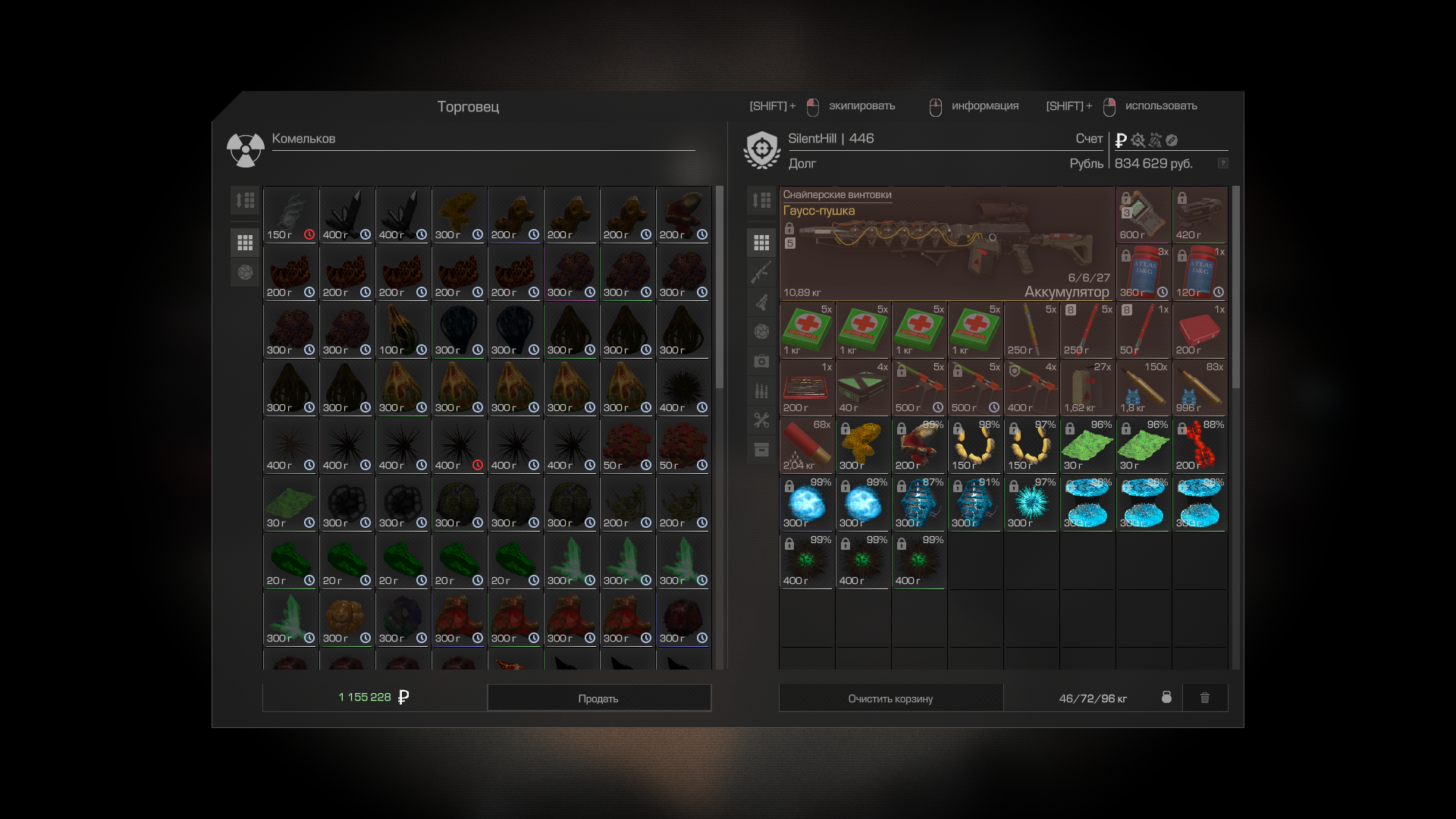This screenshot has width=1456, height=819.
Task: Filter player inventory by containers
Action: pos(761,450)
